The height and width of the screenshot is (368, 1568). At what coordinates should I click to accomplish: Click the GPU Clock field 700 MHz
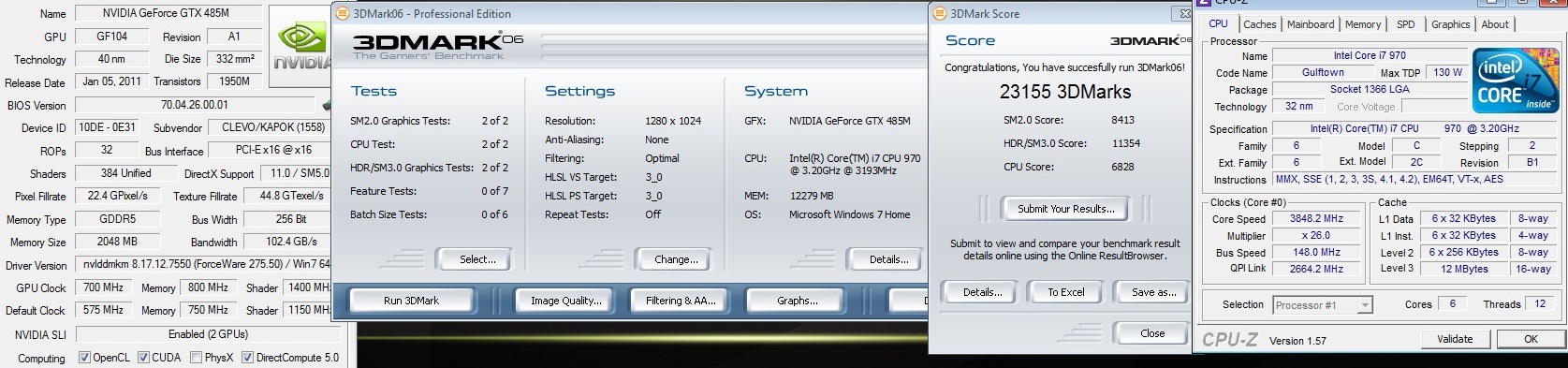tap(103, 287)
